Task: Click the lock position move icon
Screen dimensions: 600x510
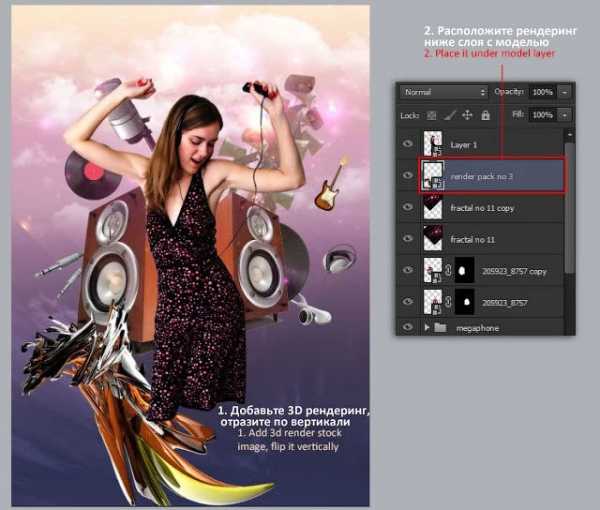Action: [467, 115]
